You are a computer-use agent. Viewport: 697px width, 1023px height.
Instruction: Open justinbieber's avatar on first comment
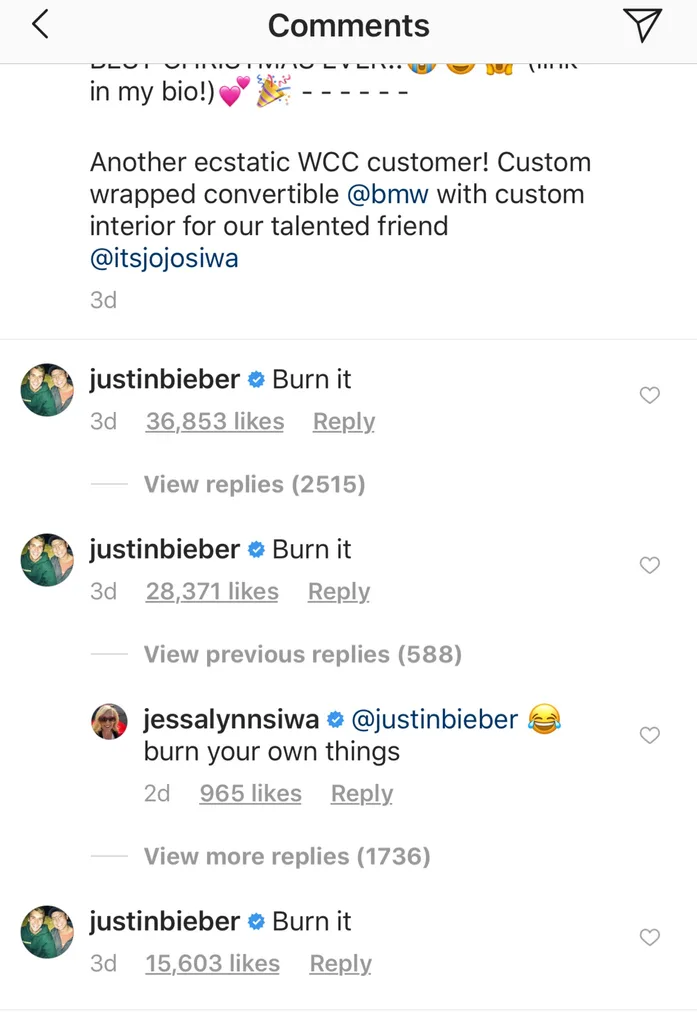pos(47,389)
